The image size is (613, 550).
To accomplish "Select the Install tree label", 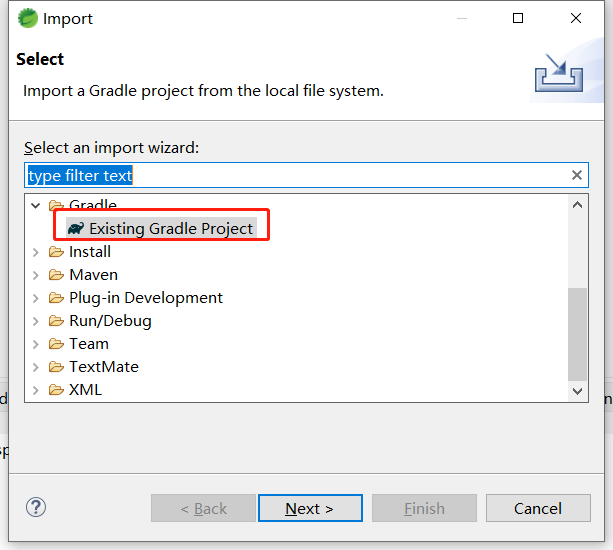I will (90, 252).
